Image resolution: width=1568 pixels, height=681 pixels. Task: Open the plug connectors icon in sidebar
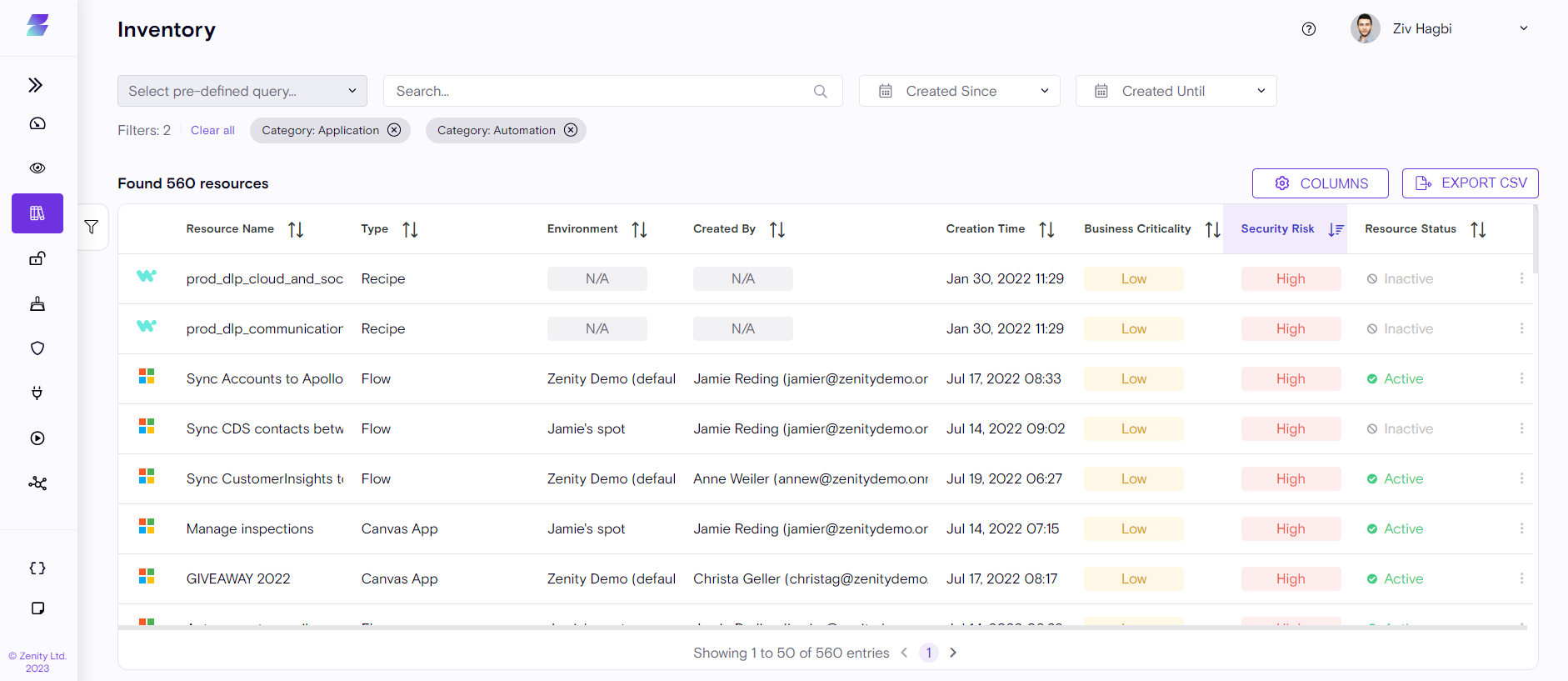pos(37,393)
